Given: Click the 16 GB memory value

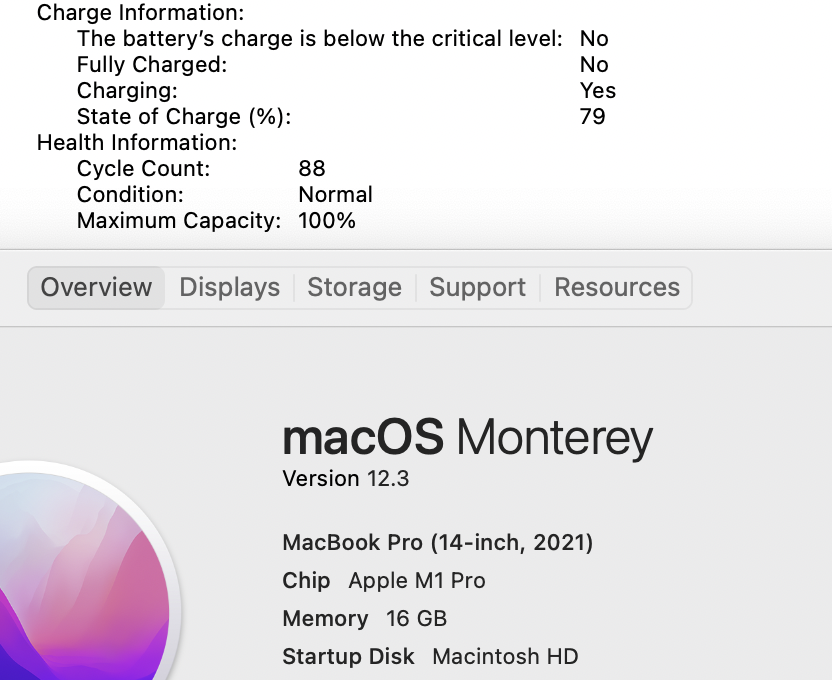Looking at the screenshot, I should [x=416, y=619].
